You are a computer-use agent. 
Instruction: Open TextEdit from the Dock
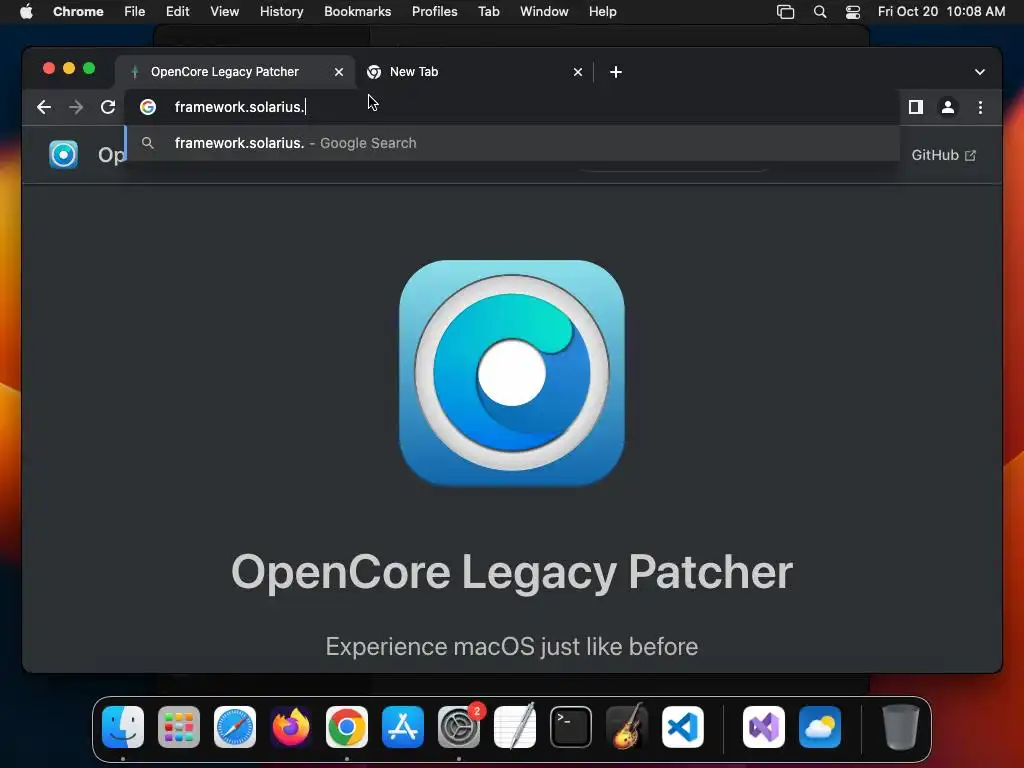click(515, 727)
